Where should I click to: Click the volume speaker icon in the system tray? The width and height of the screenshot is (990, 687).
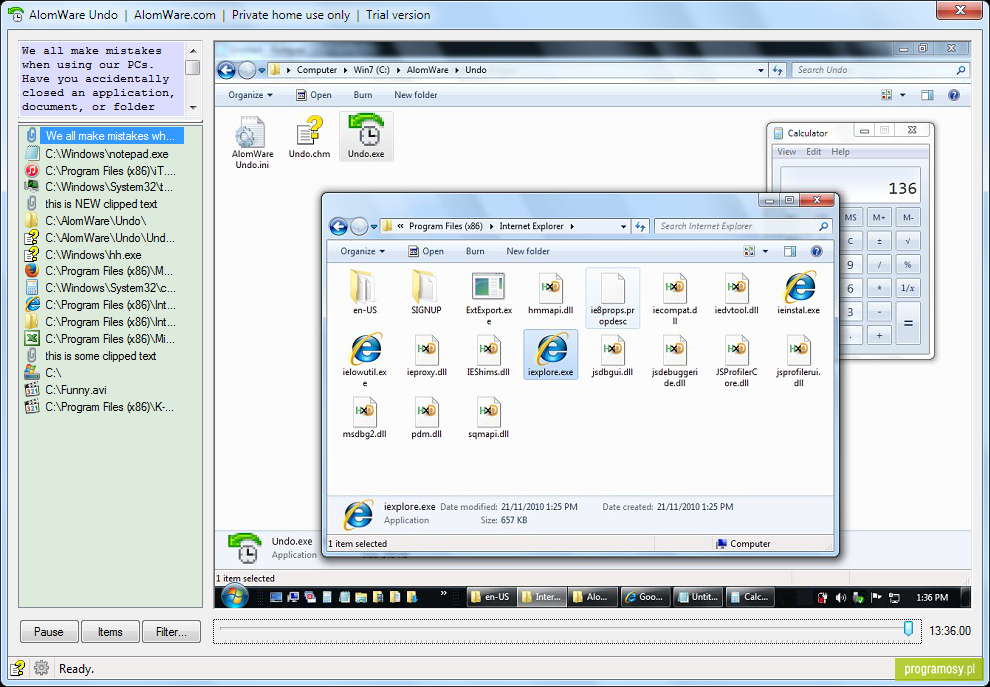(x=840, y=597)
